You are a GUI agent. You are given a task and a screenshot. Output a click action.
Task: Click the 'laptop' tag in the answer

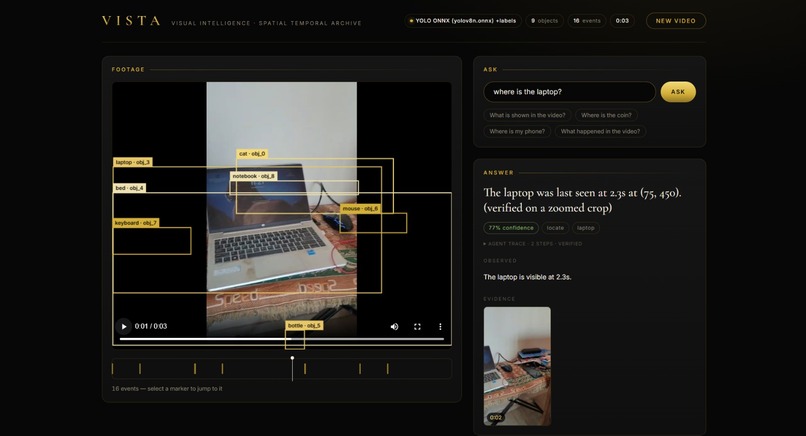pyautogui.click(x=585, y=228)
